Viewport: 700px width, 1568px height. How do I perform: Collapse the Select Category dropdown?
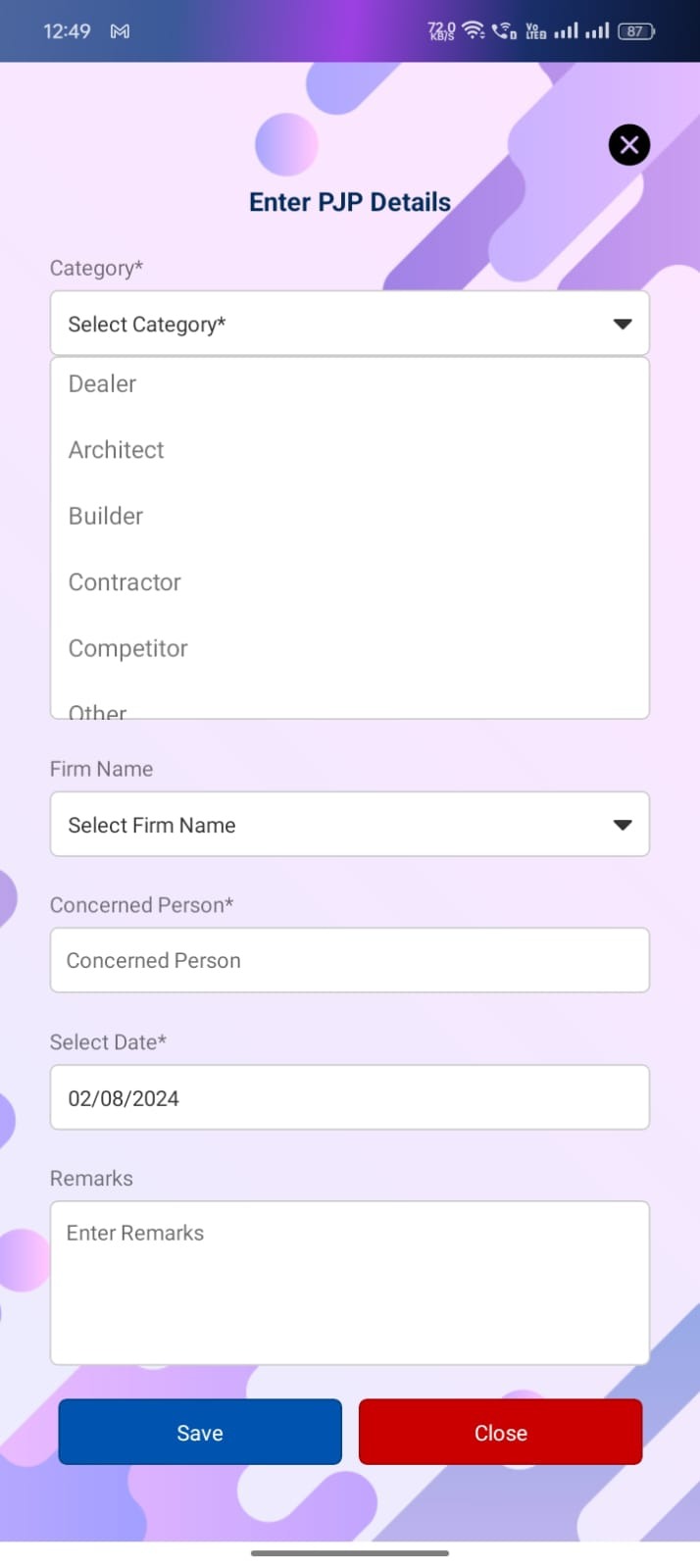coord(333,324)
